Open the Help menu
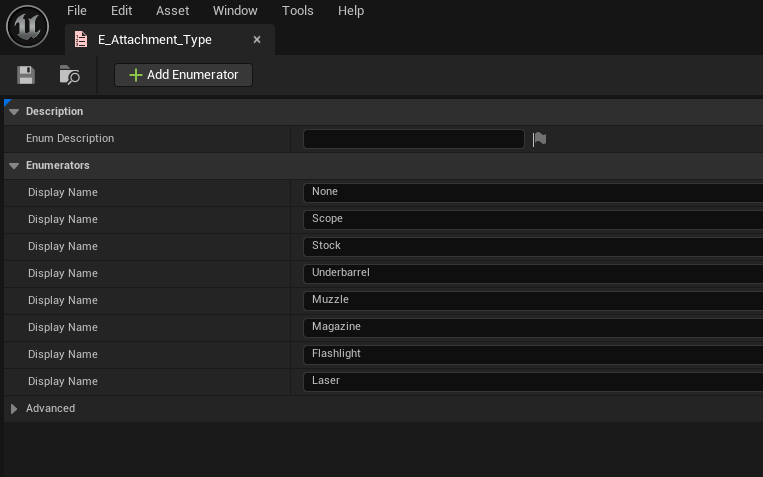763x477 pixels. (351, 11)
